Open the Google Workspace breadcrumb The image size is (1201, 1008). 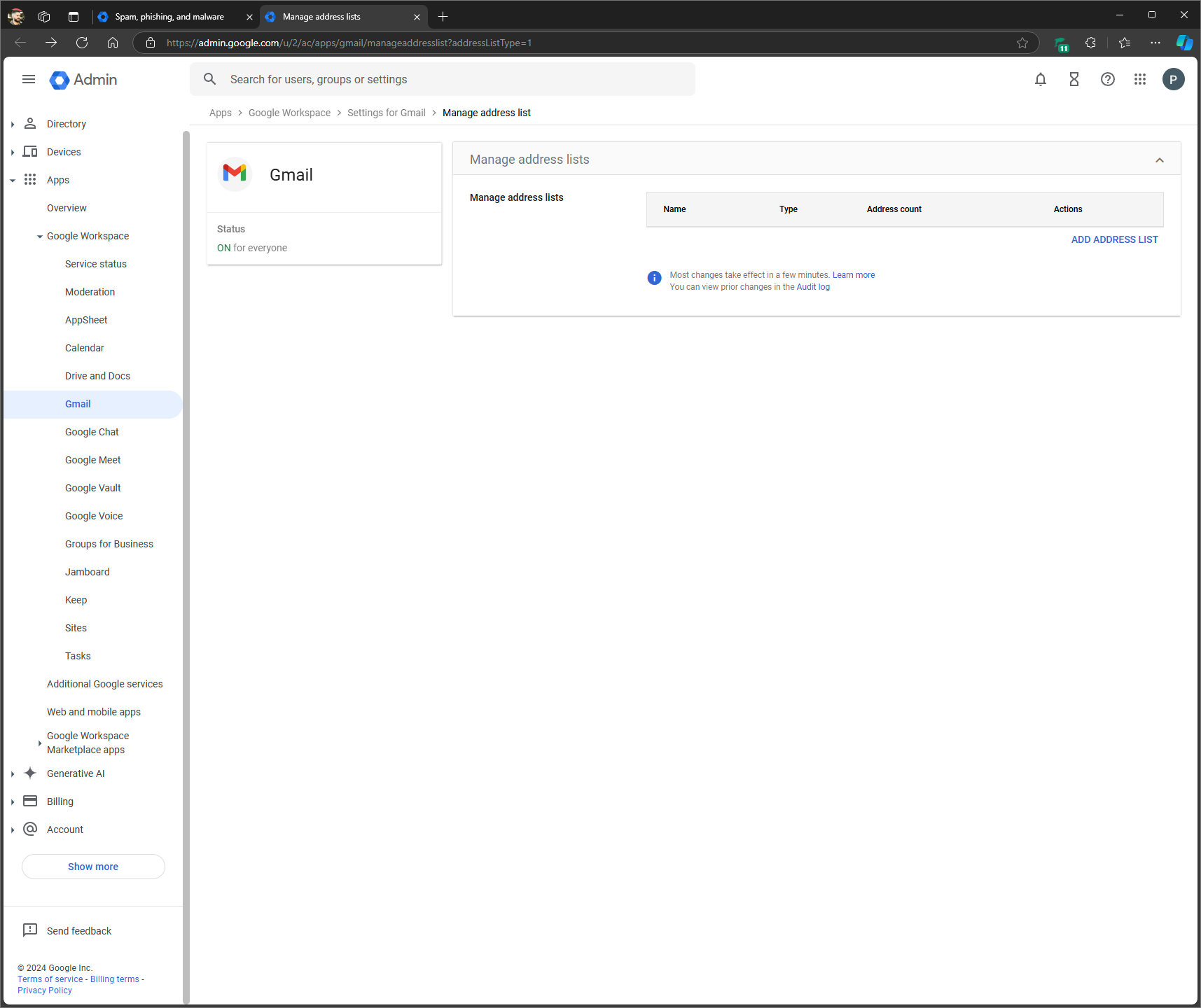click(x=289, y=113)
